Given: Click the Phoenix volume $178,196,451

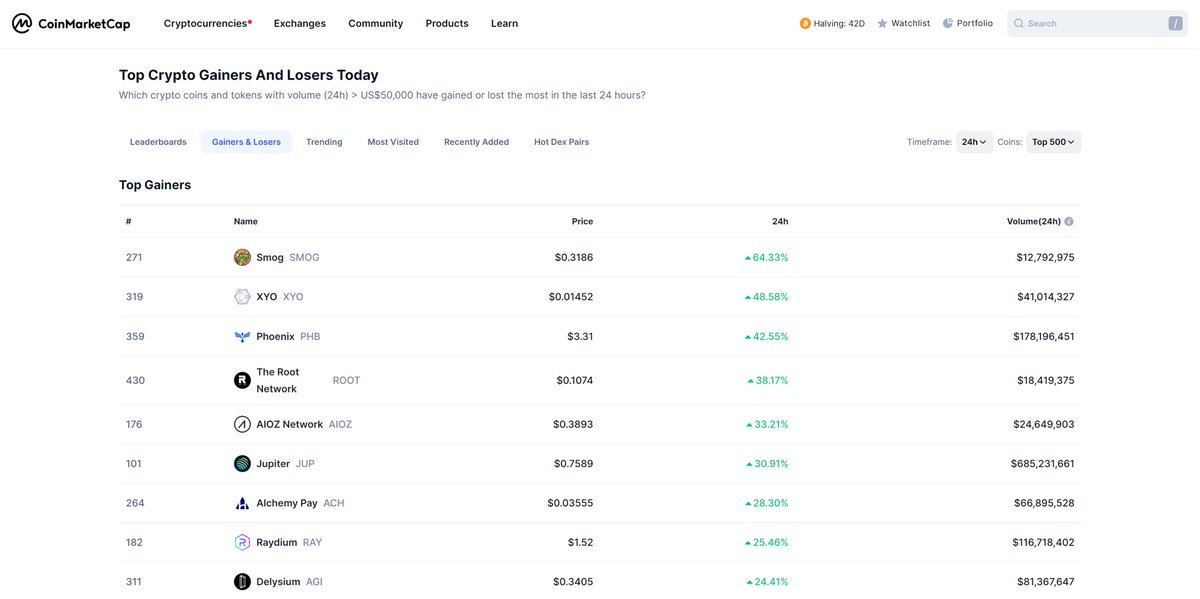Looking at the screenshot, I should point(1044,337).
